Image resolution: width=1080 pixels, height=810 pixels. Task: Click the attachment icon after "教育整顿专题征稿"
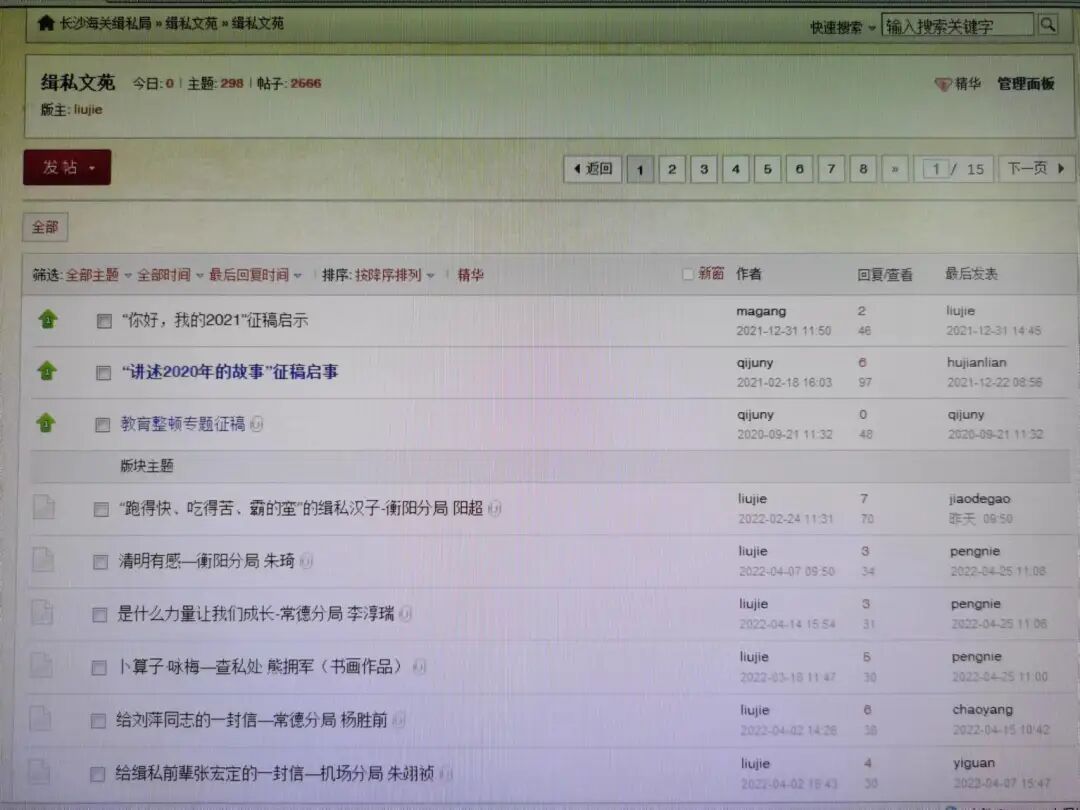257,424
